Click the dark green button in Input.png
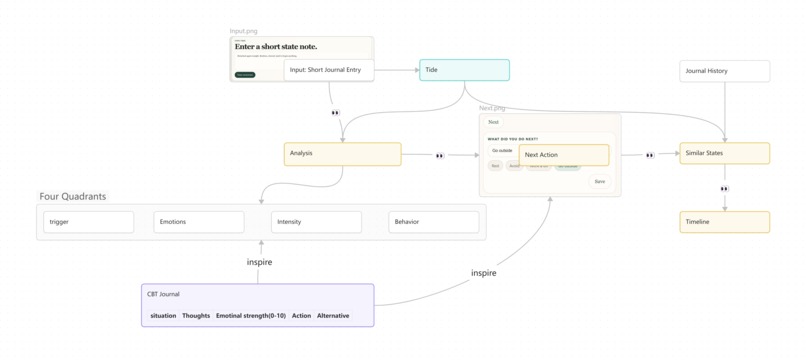Viewport: 806px width, 363px height. point(245,75)
